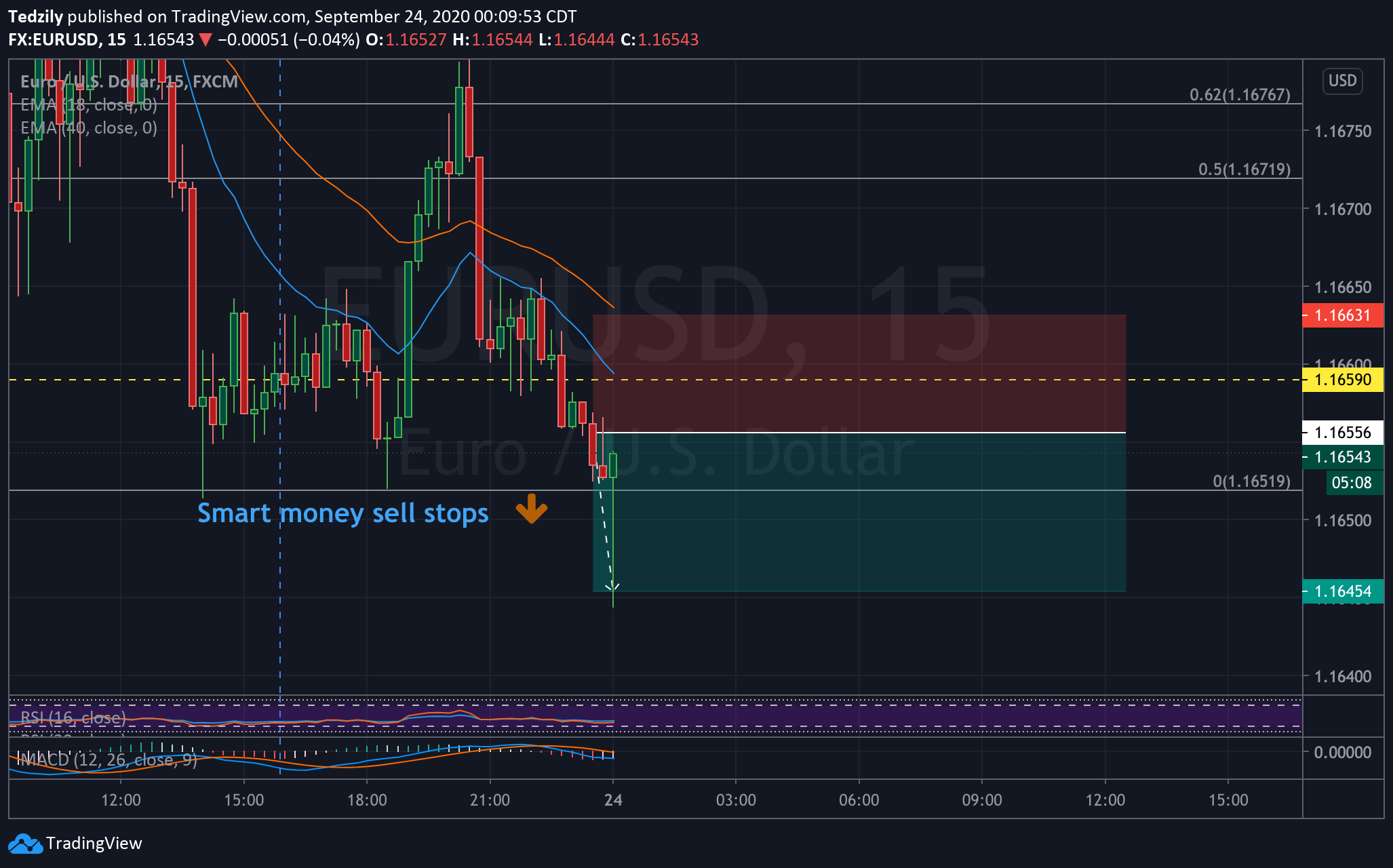Select the EMA (18, close, 0) indicator legend
Viewport: 1393px width, 868px height.
[x=89, y=105]
